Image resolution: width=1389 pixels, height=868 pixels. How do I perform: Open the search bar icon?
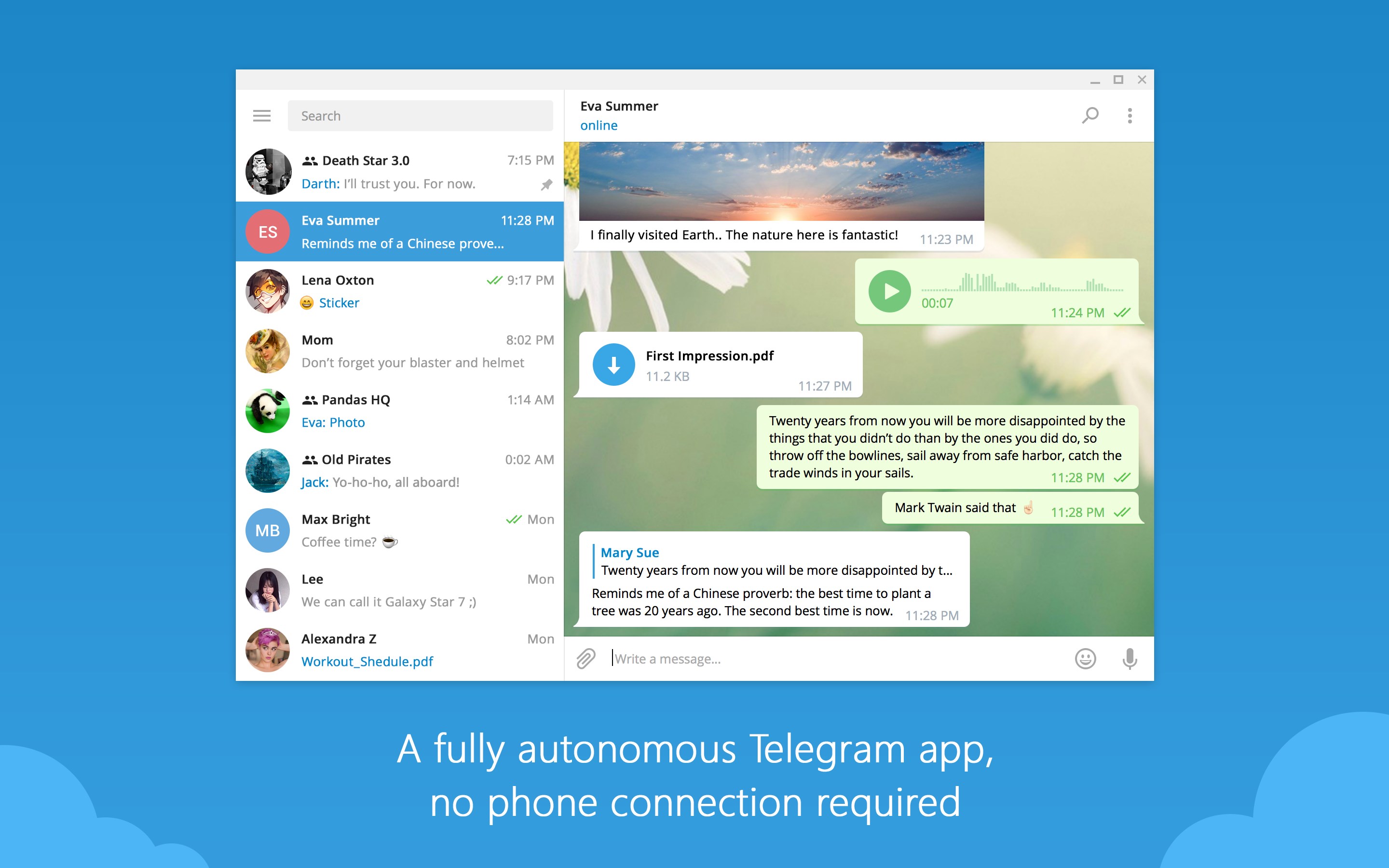1090,114
